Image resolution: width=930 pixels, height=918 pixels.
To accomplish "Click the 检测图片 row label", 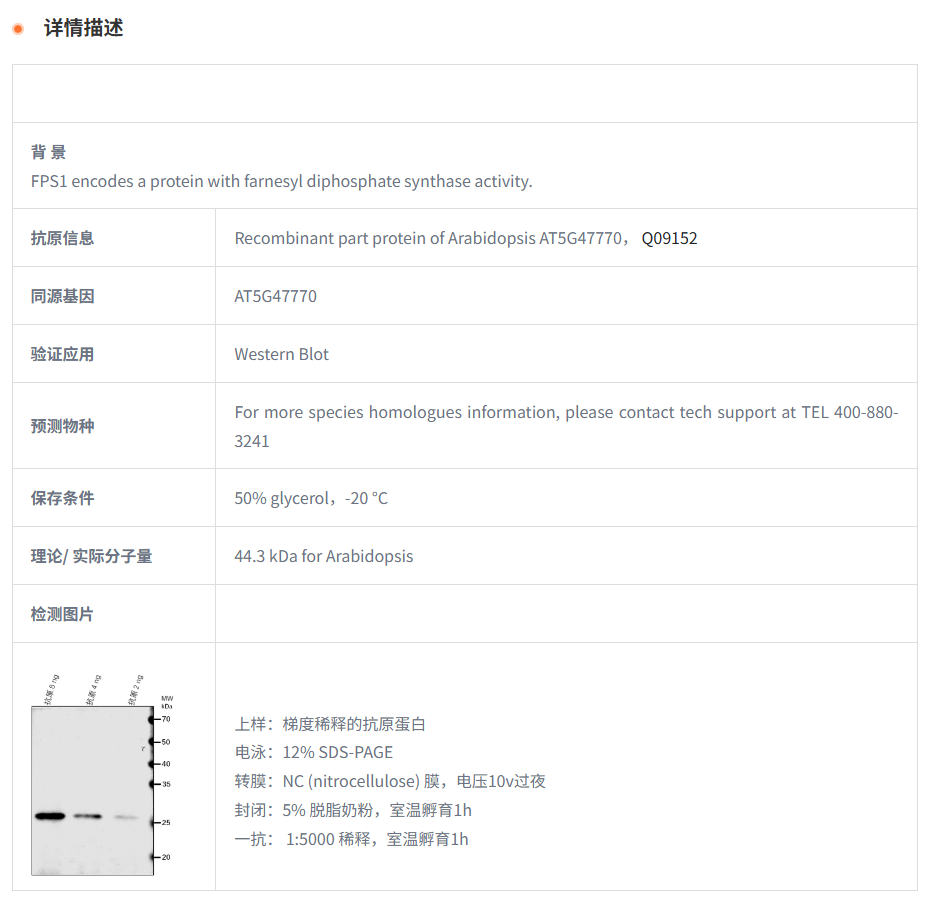I will [x=62, y=614].
